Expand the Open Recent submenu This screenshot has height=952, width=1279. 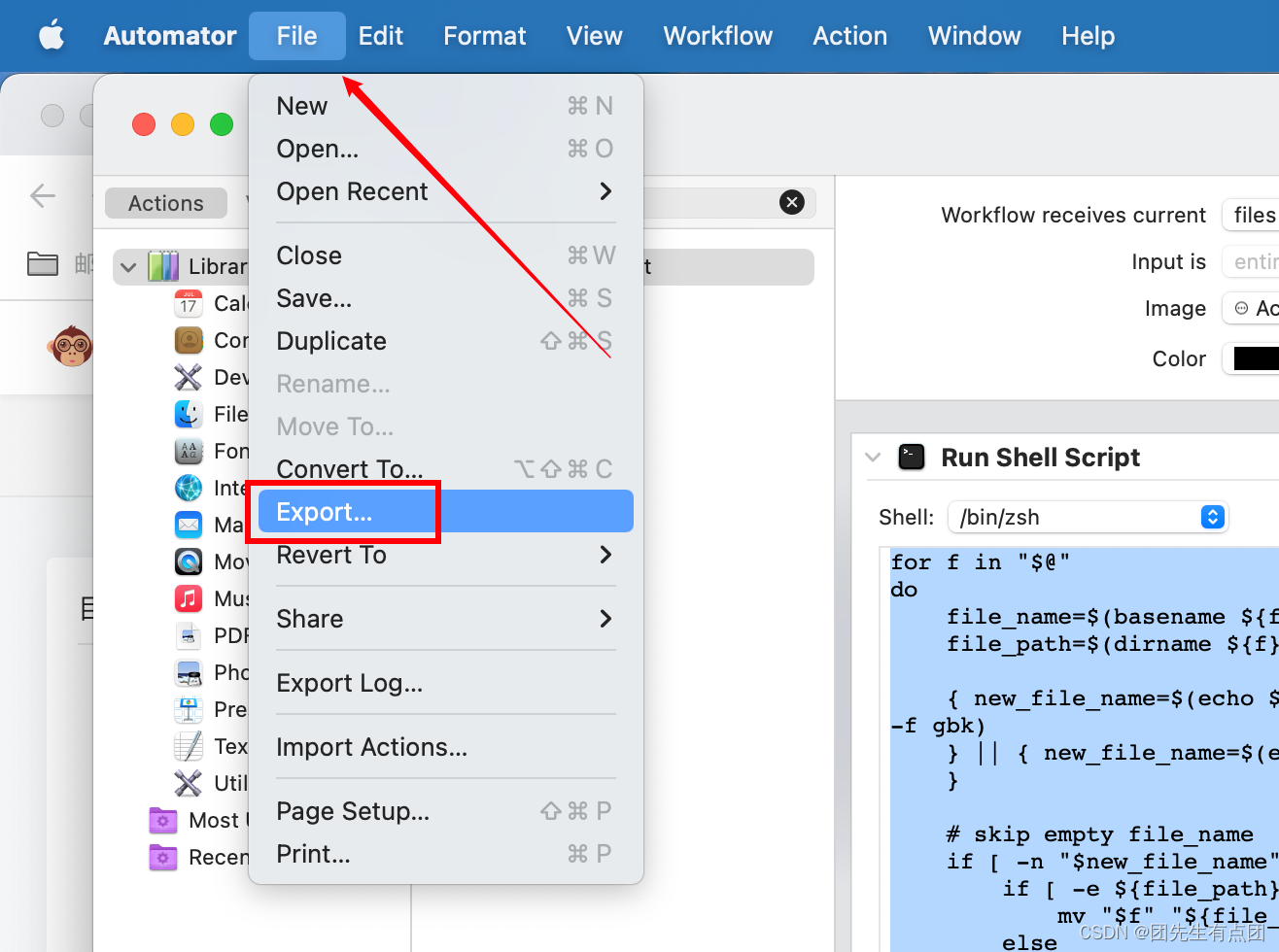[x=445, y=191]
